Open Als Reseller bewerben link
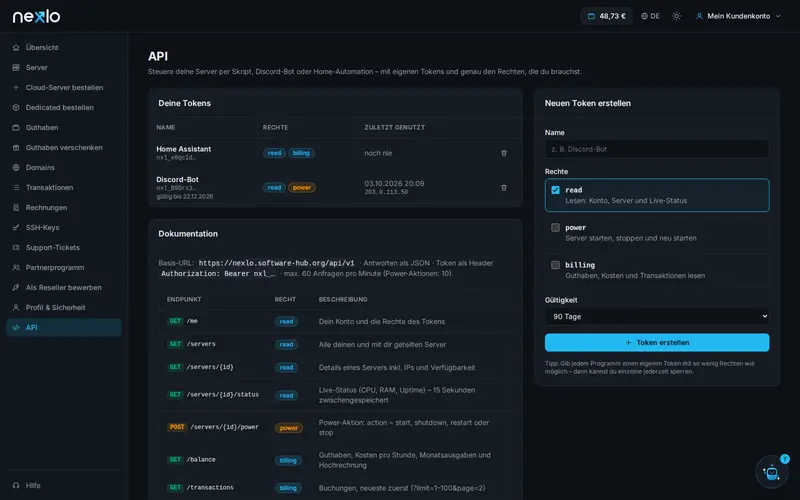The image size is (800, 500). click(64, 287)
